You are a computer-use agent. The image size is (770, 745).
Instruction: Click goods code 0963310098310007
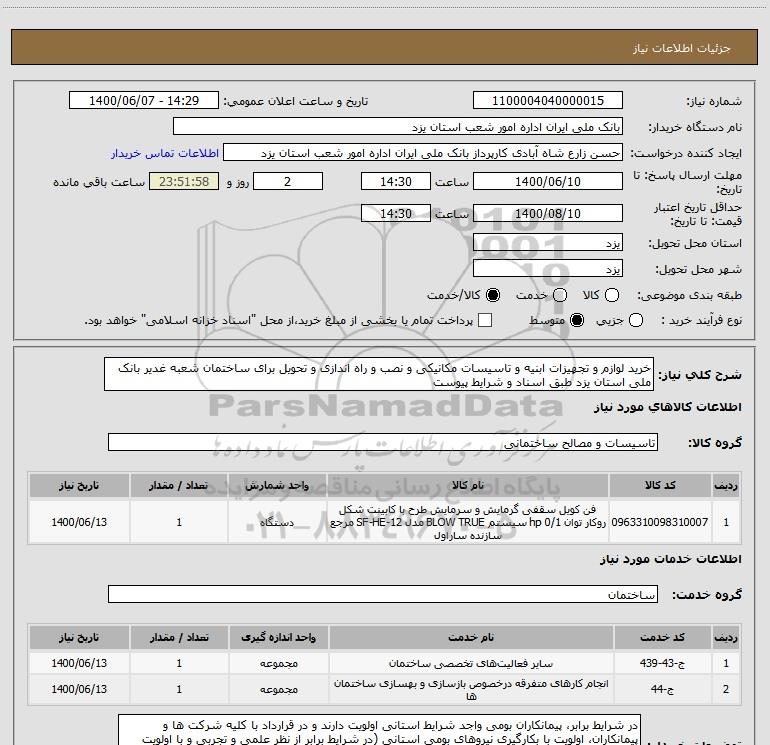660,522
